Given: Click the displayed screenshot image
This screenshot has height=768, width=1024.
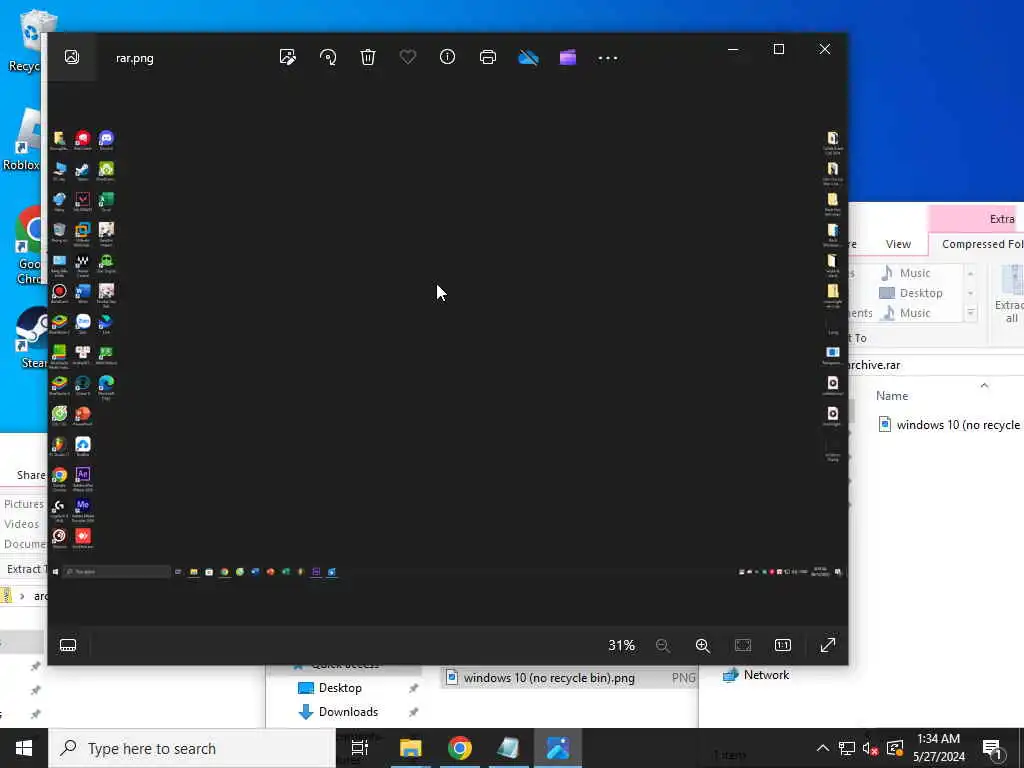Looking at the screenshot, I should click(447, 353).
